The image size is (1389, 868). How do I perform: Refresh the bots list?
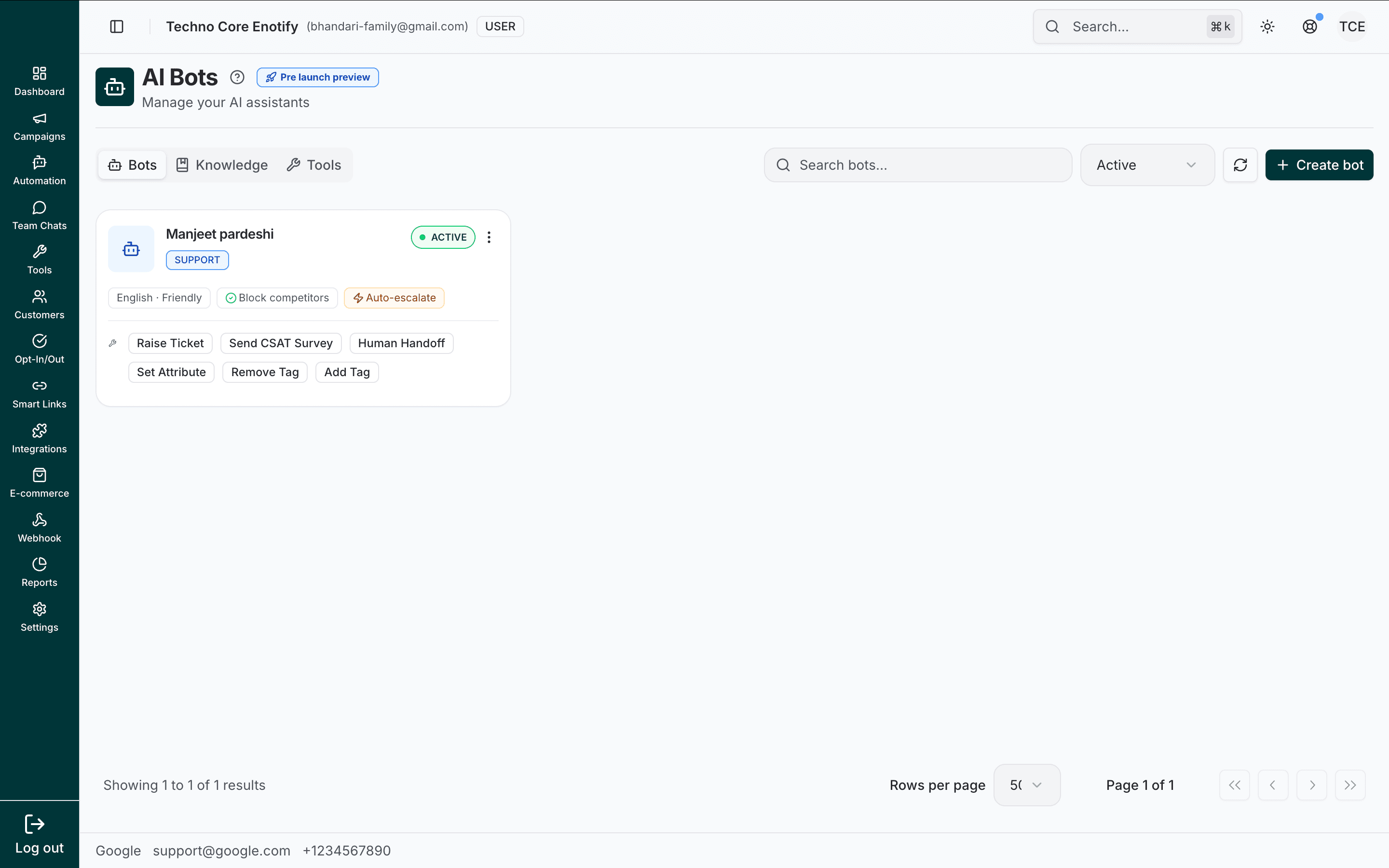(x=1240, y=165)
